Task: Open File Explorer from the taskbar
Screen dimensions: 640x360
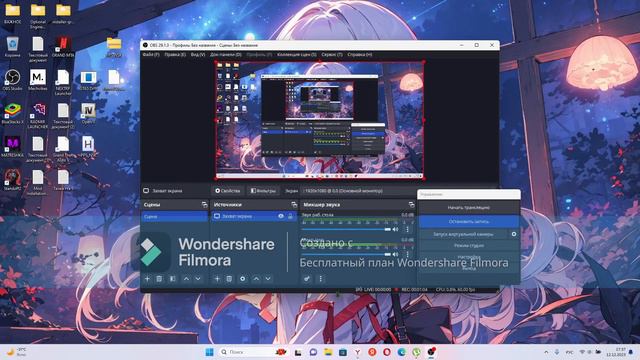Action: (x=328, y=352)
